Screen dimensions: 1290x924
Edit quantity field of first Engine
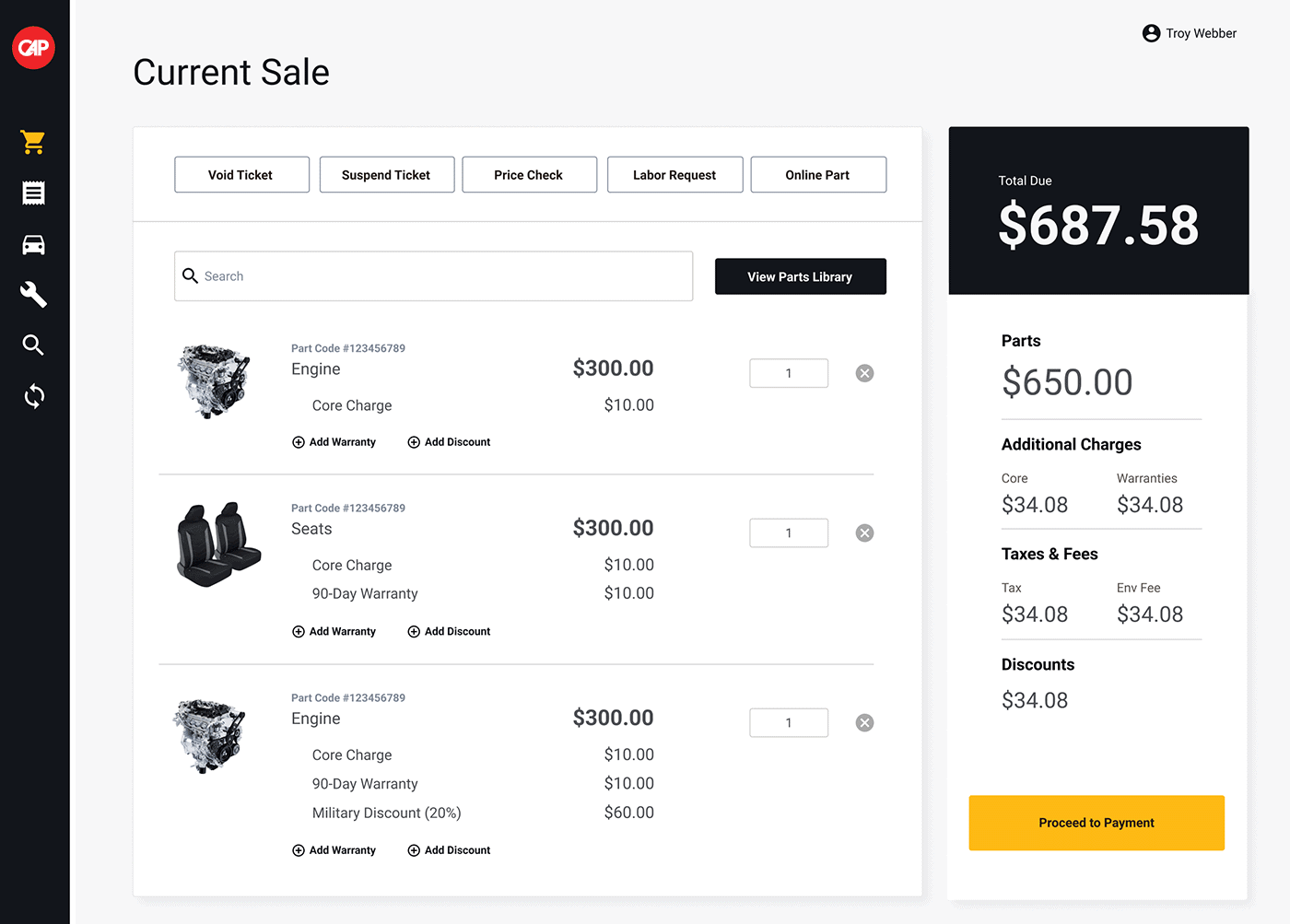tap(789, 373)
